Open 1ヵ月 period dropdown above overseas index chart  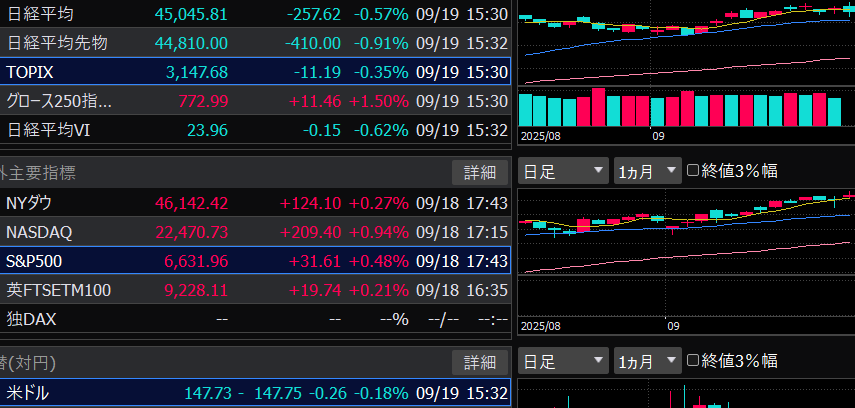point(646,171)
